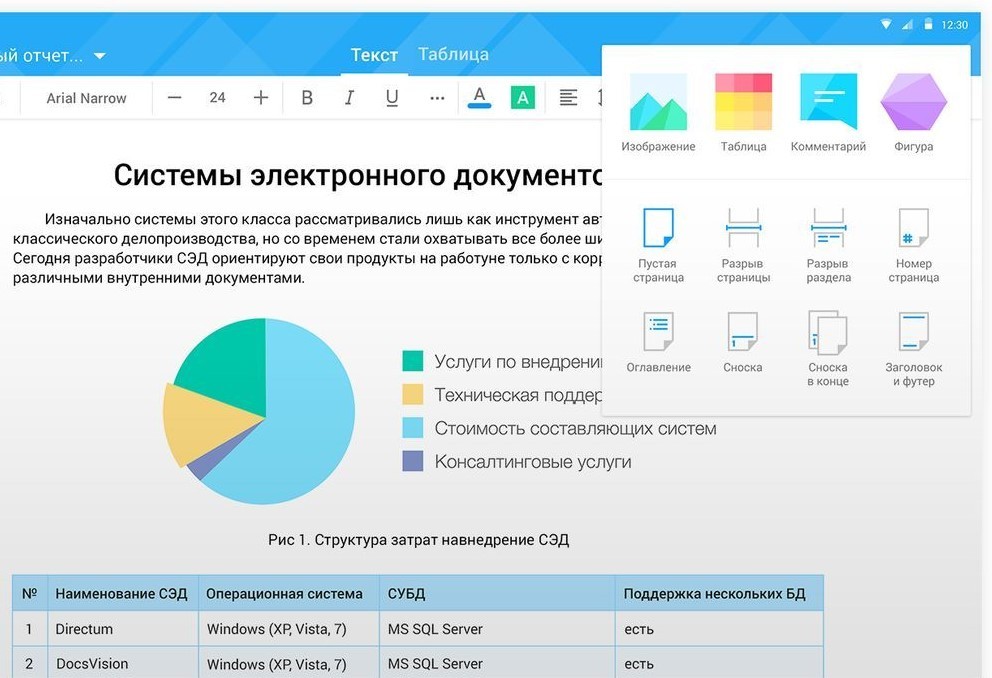
Task: Add a blank page (Пустая страница)
Action: tap(658, 229)
